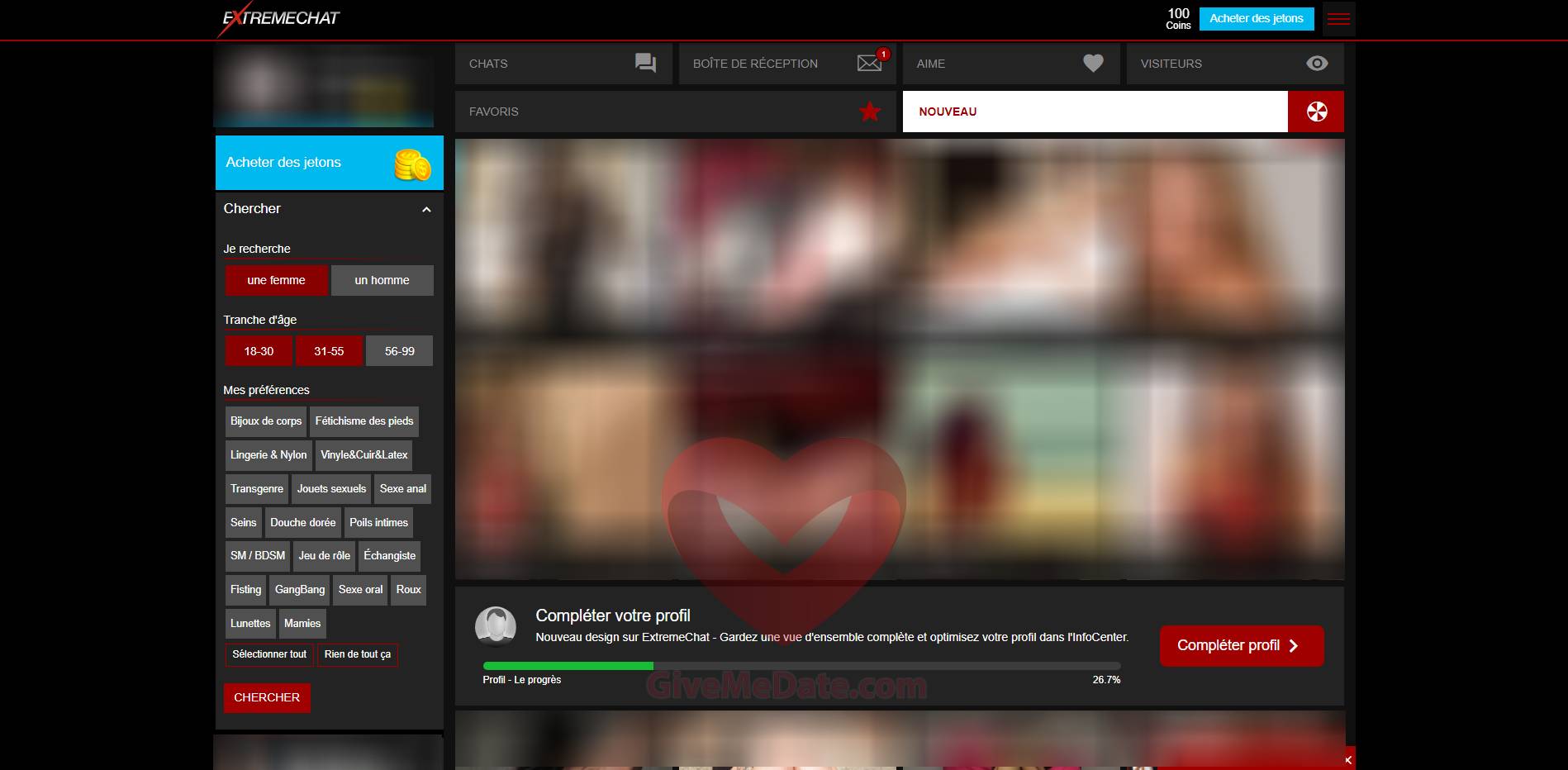Toggle the 18-30 age range
1568x770 pixels.
click(259, 351)
